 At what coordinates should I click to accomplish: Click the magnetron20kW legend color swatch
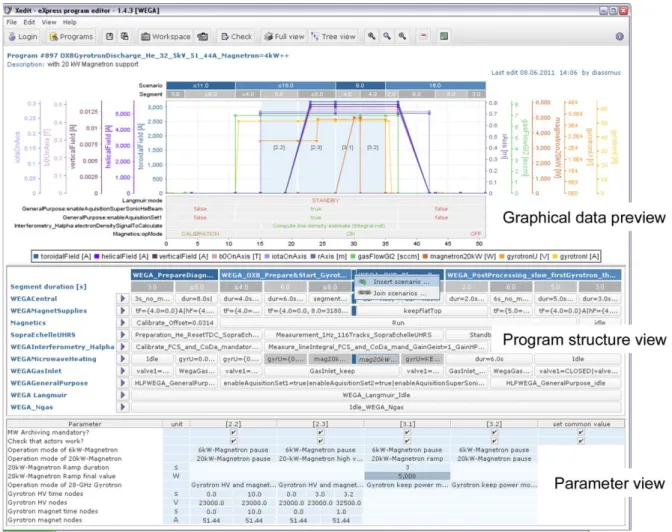coord(425,256)
